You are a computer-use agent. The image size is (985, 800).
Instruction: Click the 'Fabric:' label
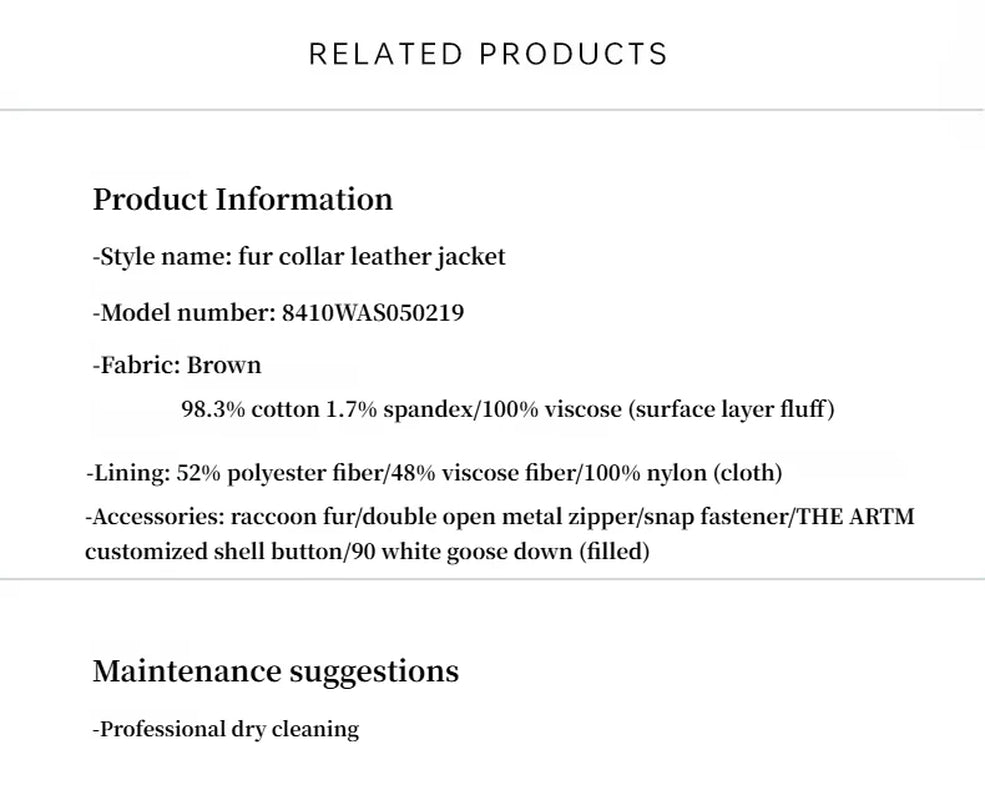tap(139, 365)
